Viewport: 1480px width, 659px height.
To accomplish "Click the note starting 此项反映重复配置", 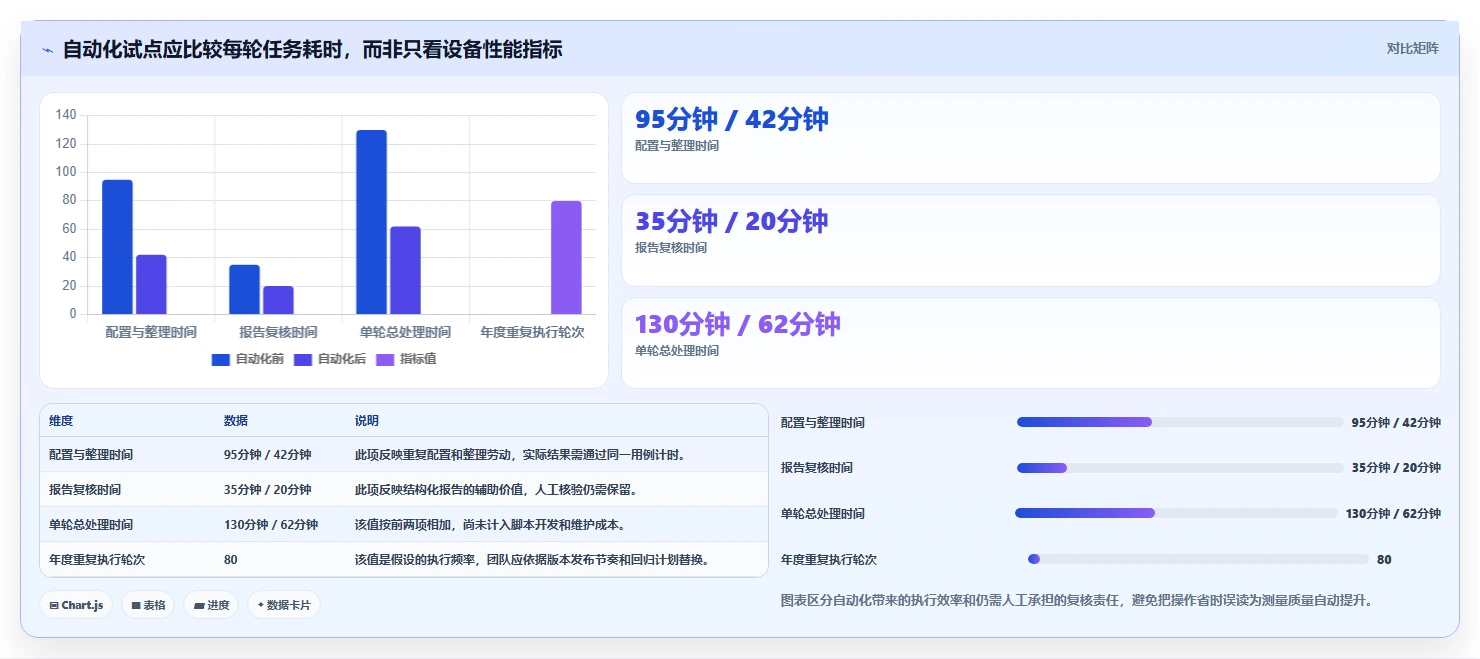I will 522,455.
